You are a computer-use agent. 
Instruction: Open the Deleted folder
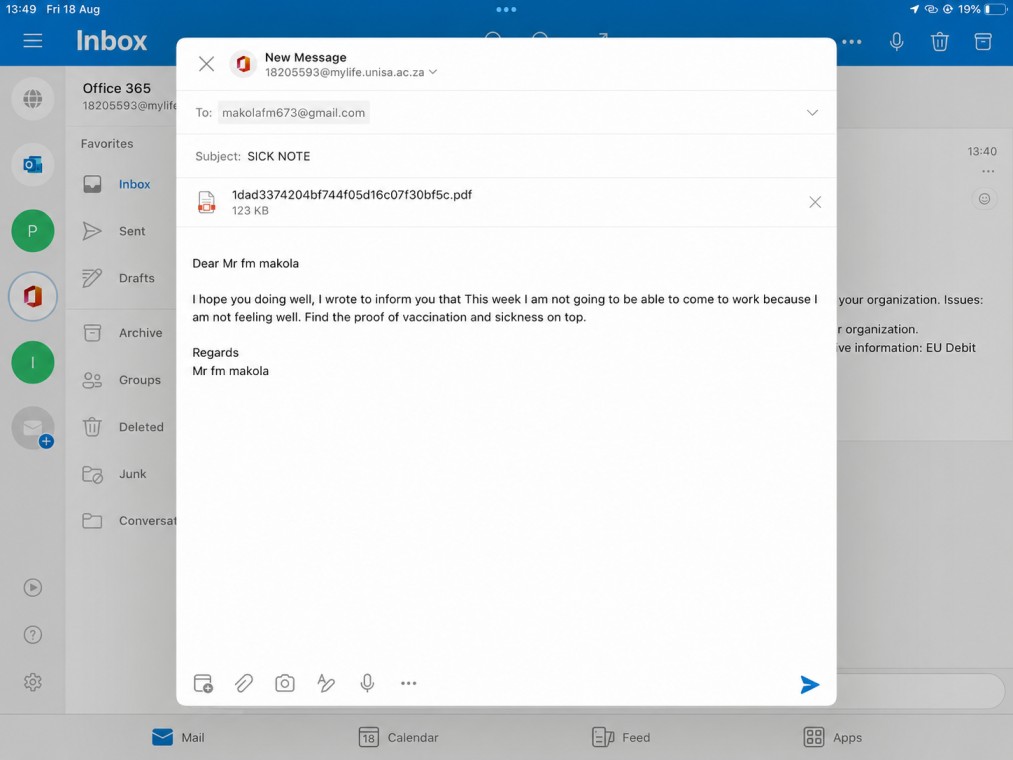[123, 427]
